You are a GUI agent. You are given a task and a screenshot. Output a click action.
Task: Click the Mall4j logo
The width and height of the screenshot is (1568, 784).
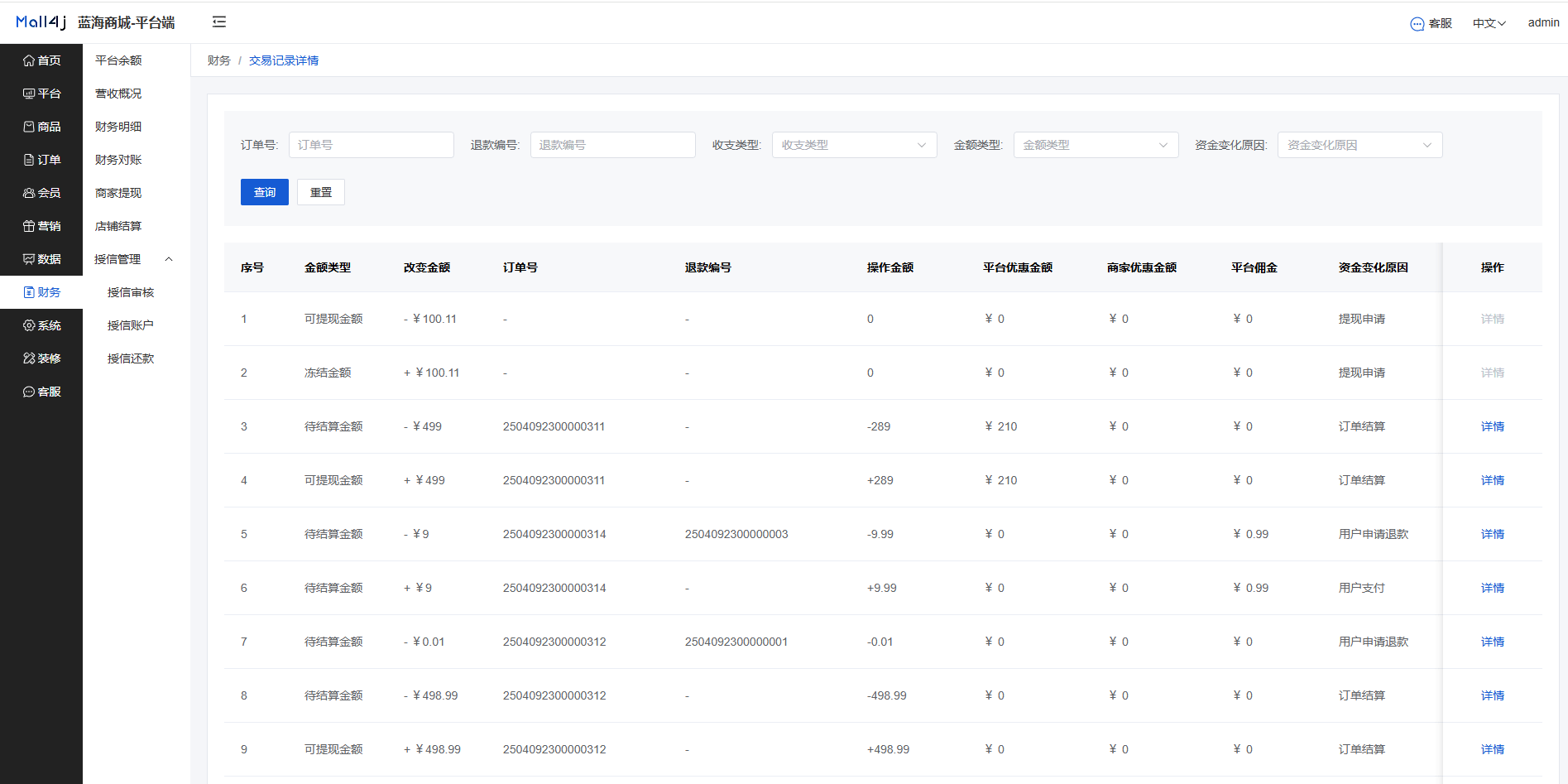click(41, 22)
